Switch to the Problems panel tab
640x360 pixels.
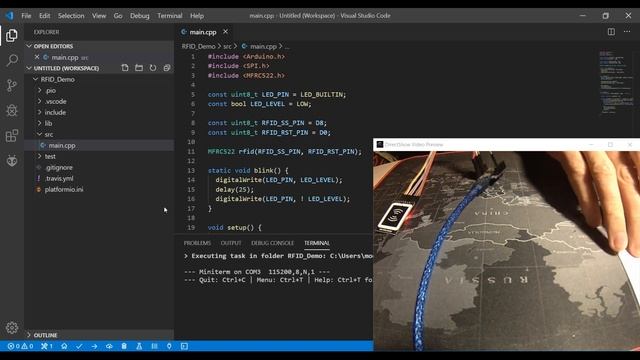(197, 243)
